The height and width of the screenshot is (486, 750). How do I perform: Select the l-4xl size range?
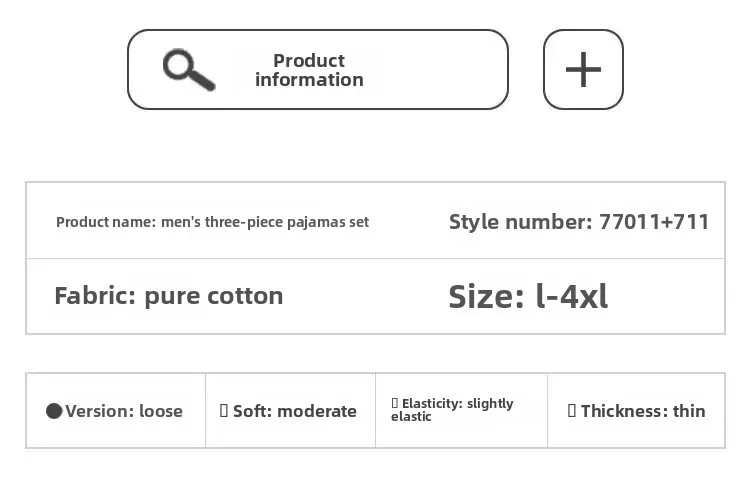tap(571, 296)
